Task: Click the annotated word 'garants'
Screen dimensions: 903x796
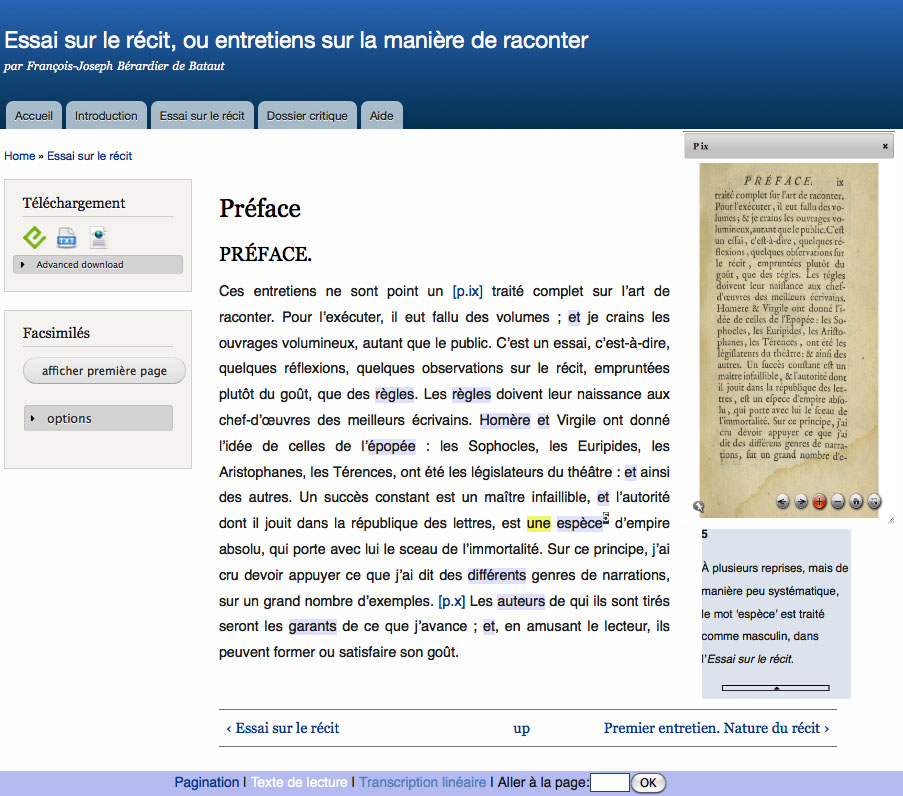Action: pyautogui.click(x=312, y=627)
